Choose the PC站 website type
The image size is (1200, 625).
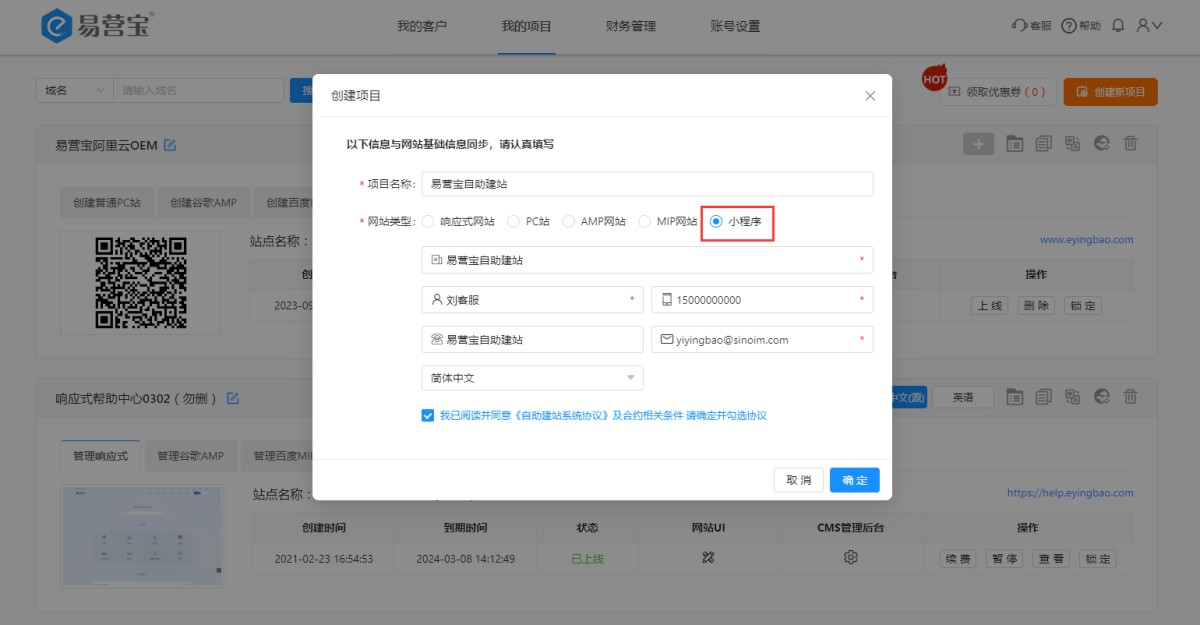click(x=514, y=222)
